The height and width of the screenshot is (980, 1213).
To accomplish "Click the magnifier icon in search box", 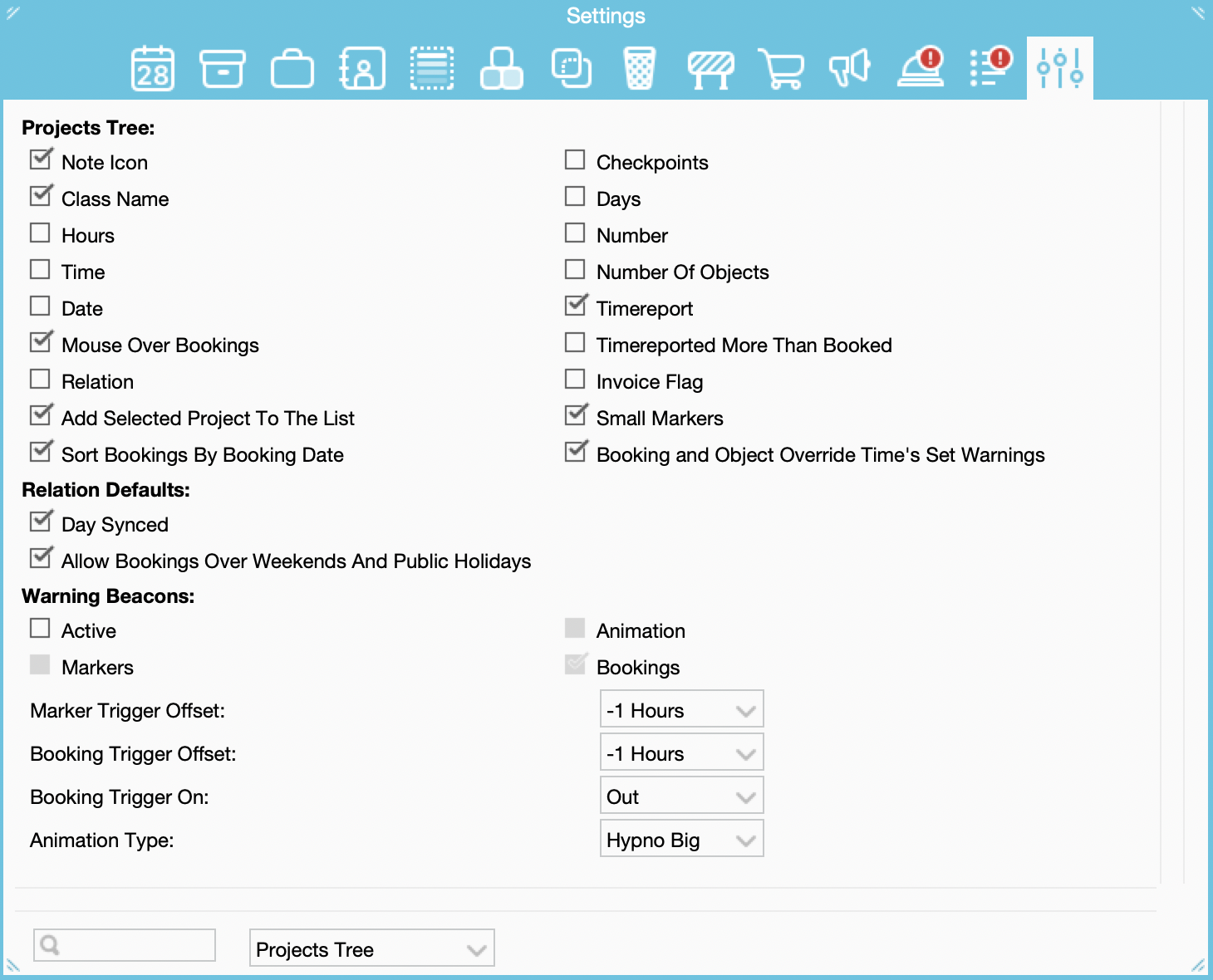I will [x=50, y=945].
